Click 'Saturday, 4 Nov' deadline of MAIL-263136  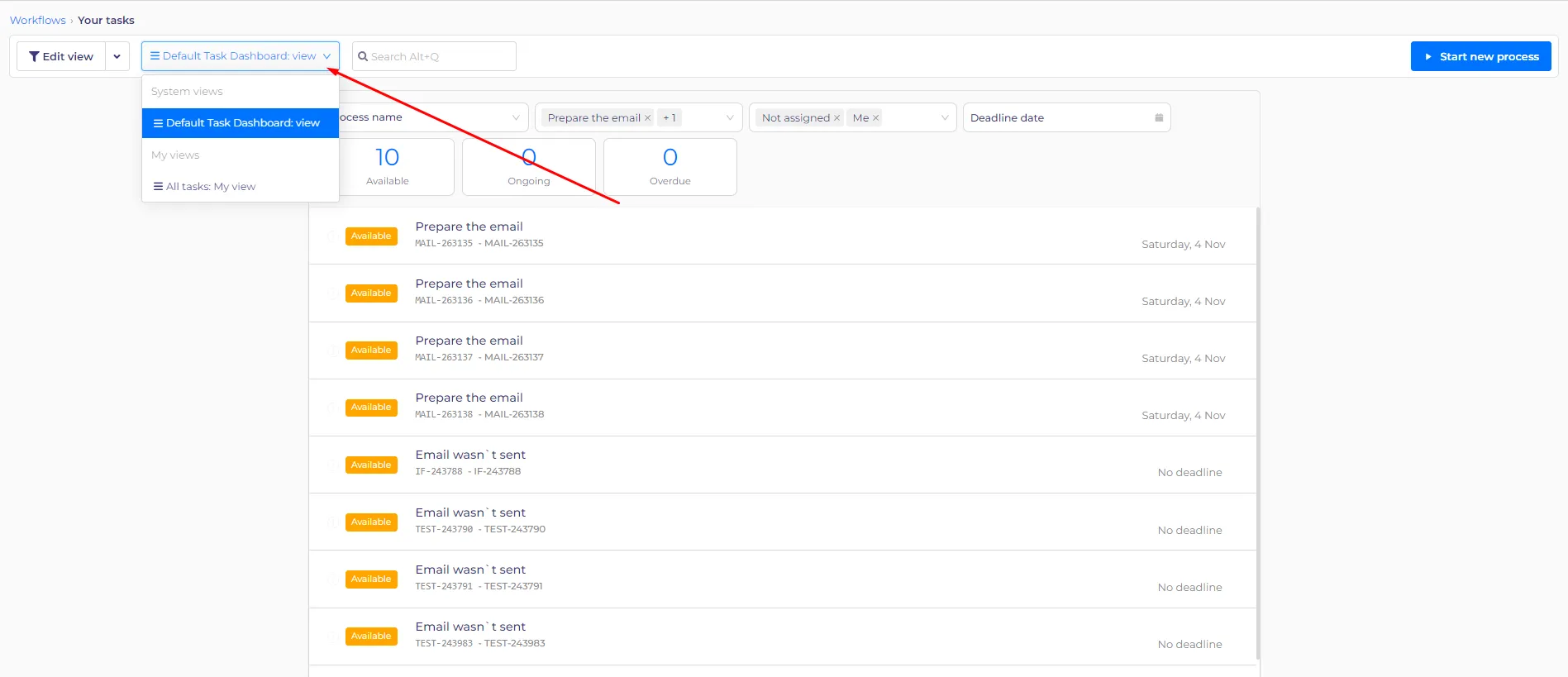(x=1183, y=302)
